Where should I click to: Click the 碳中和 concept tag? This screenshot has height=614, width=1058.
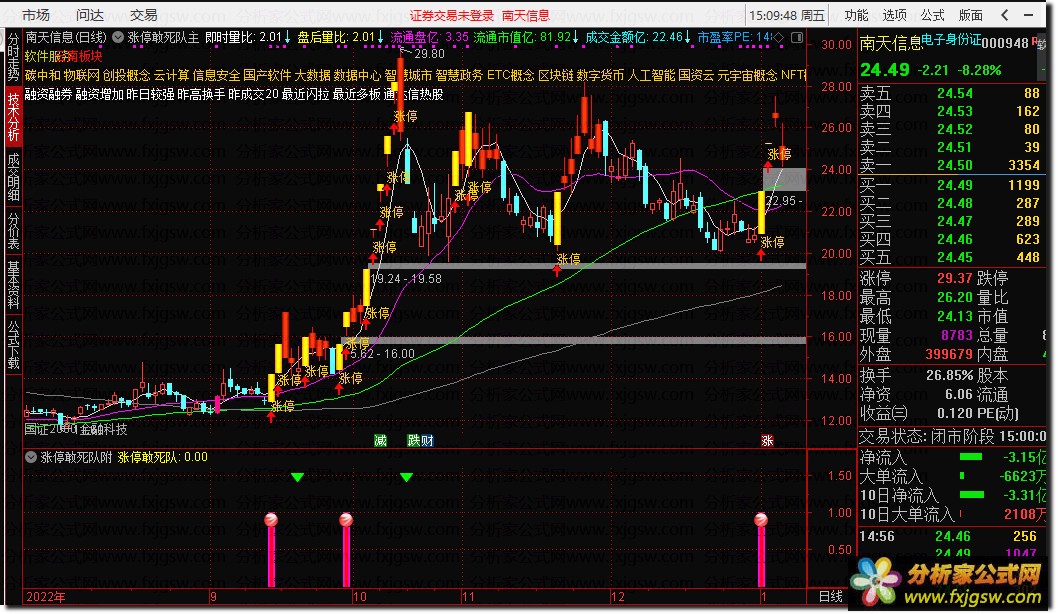point(43,76)
